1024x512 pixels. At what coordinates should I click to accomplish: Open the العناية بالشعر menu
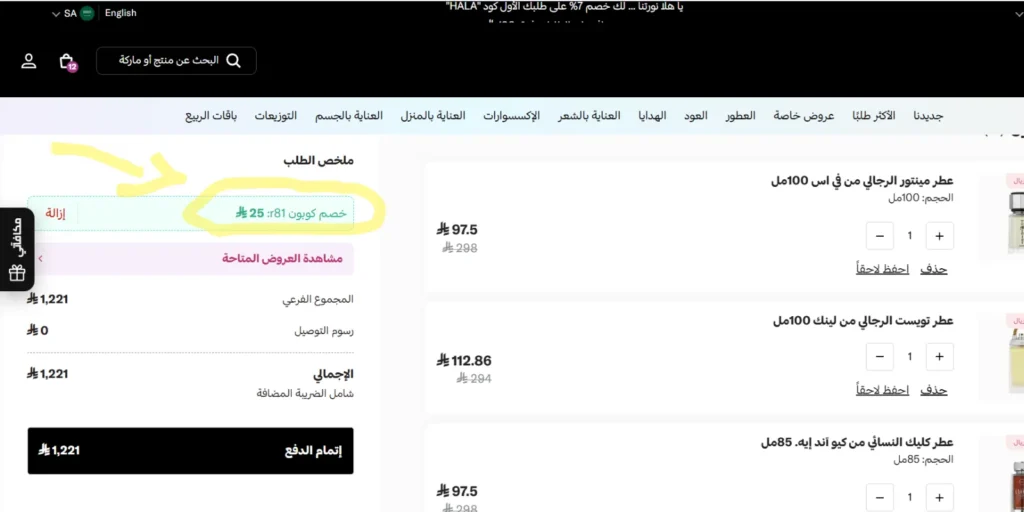[x=589, y=116]
